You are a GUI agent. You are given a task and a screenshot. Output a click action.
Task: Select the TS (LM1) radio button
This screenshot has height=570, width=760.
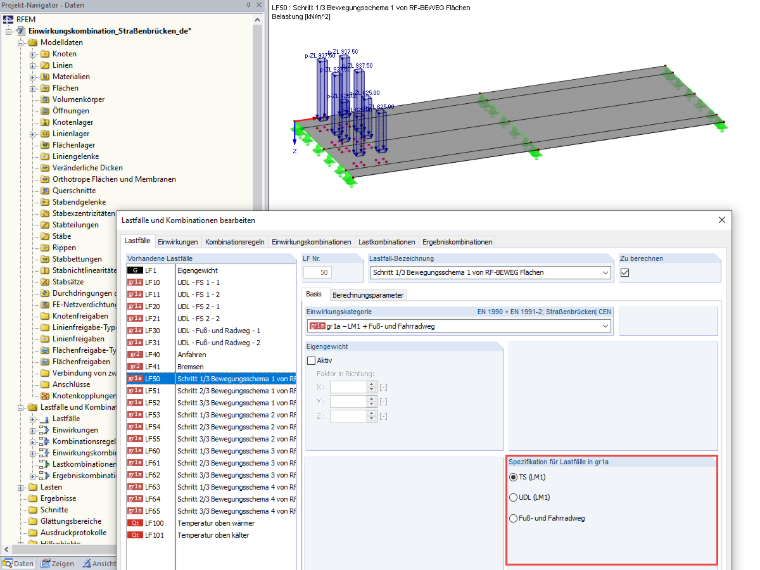(x=513, y=477)
